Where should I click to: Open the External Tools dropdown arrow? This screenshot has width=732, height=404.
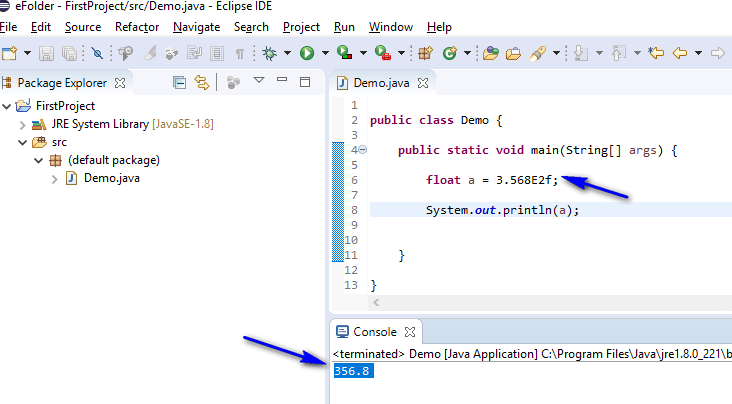(401, 53)
